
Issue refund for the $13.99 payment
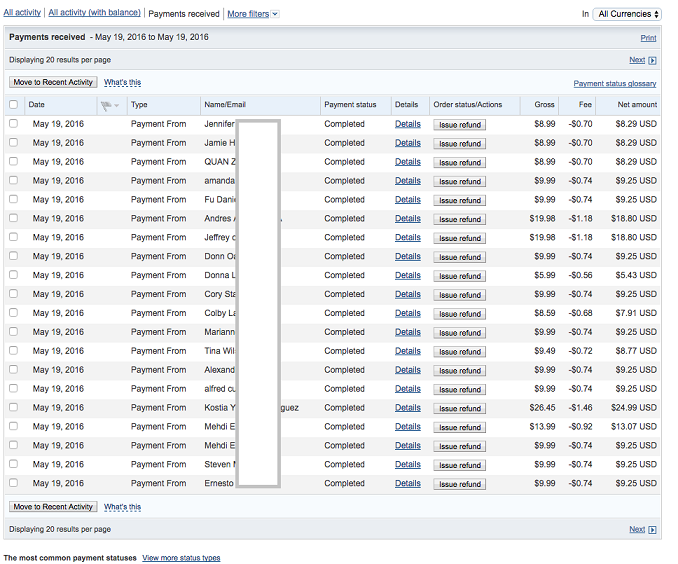pos(460,427)
